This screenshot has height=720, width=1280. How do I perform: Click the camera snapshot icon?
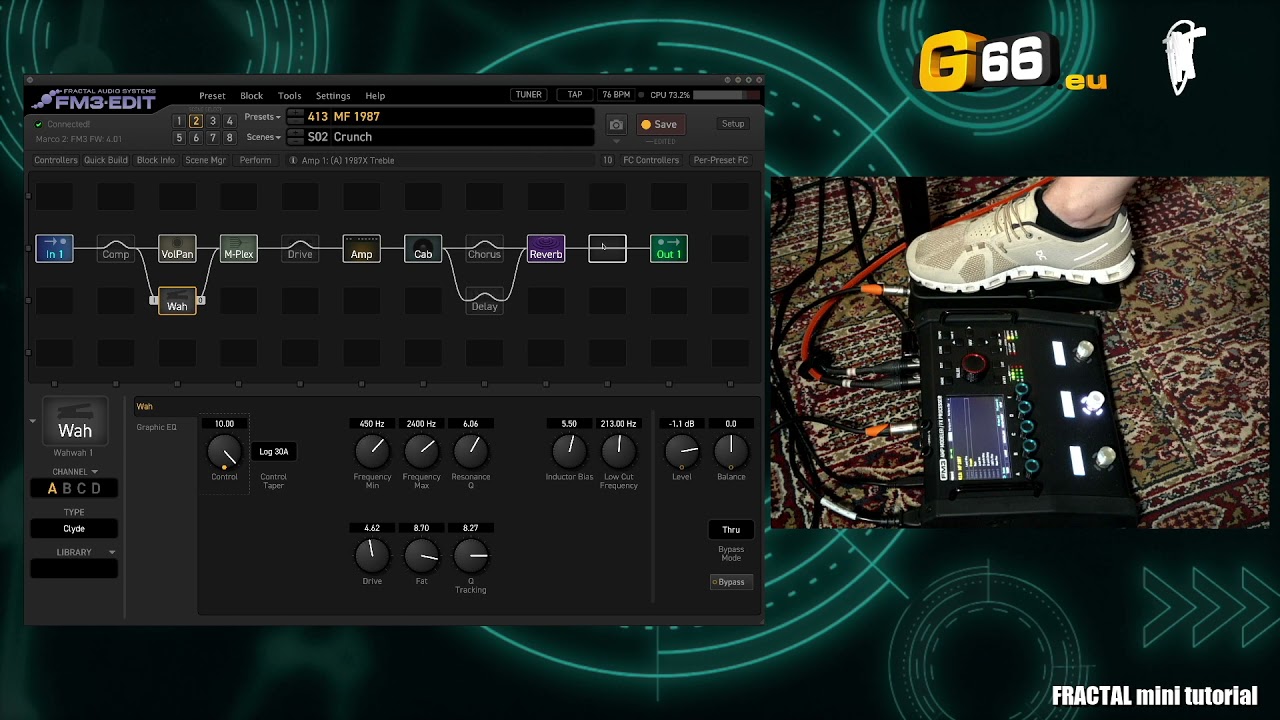(x=616, y=124)
